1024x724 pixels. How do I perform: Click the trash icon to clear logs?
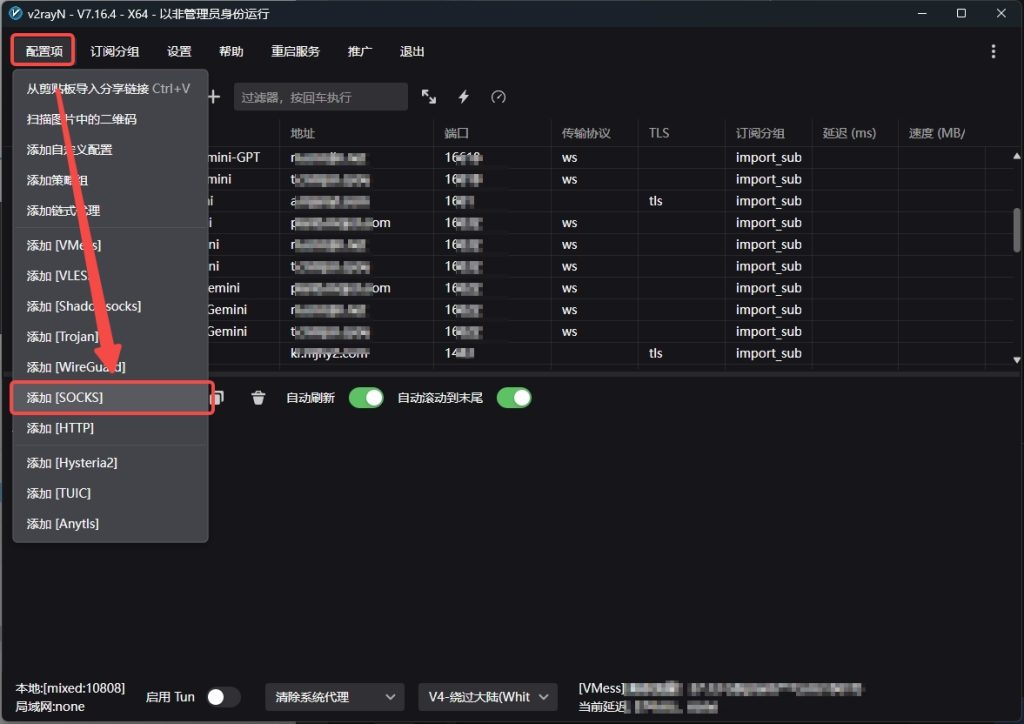258,398
